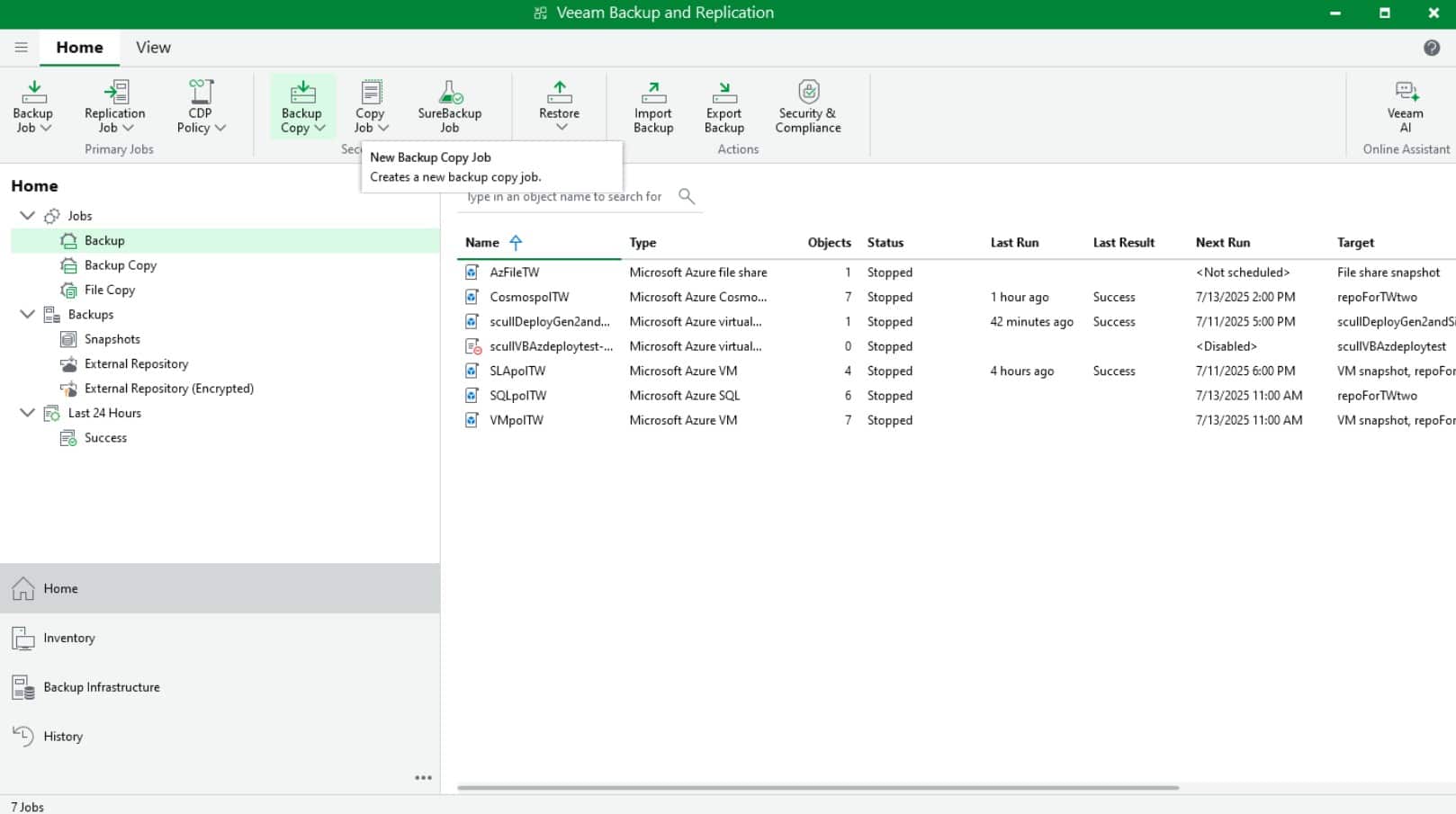Switch to the View ribbon tab
Image resolution: width=1456 pixels, height=814 pixels.
pyautogui.click(x=153, y=48)
